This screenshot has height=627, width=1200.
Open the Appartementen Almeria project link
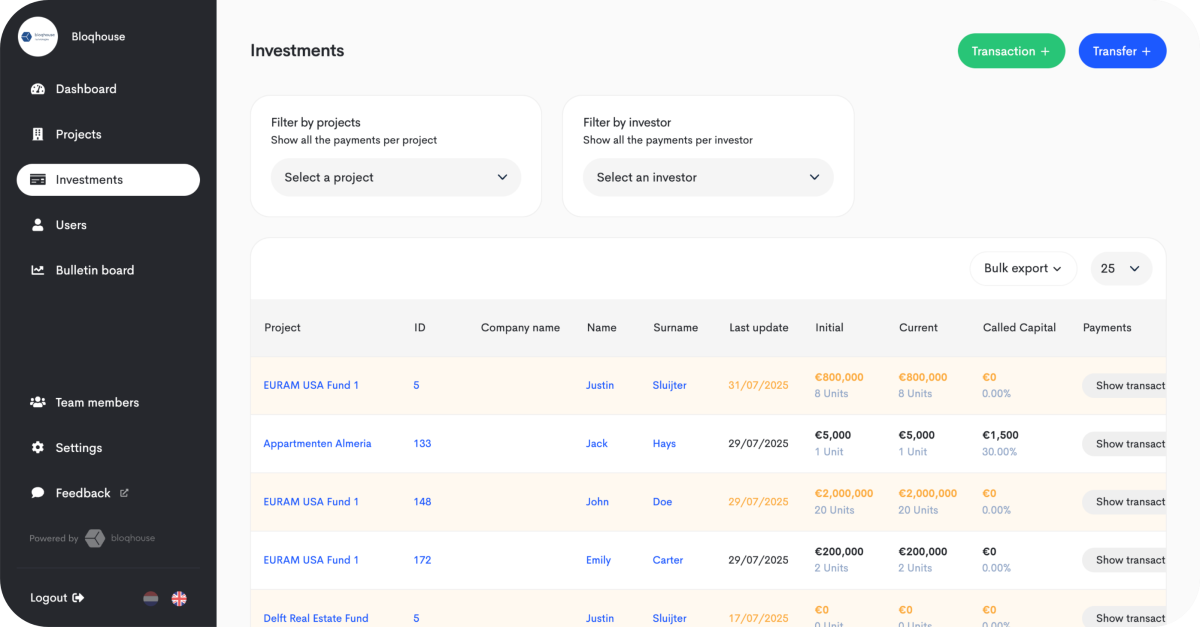coord(317,444)
